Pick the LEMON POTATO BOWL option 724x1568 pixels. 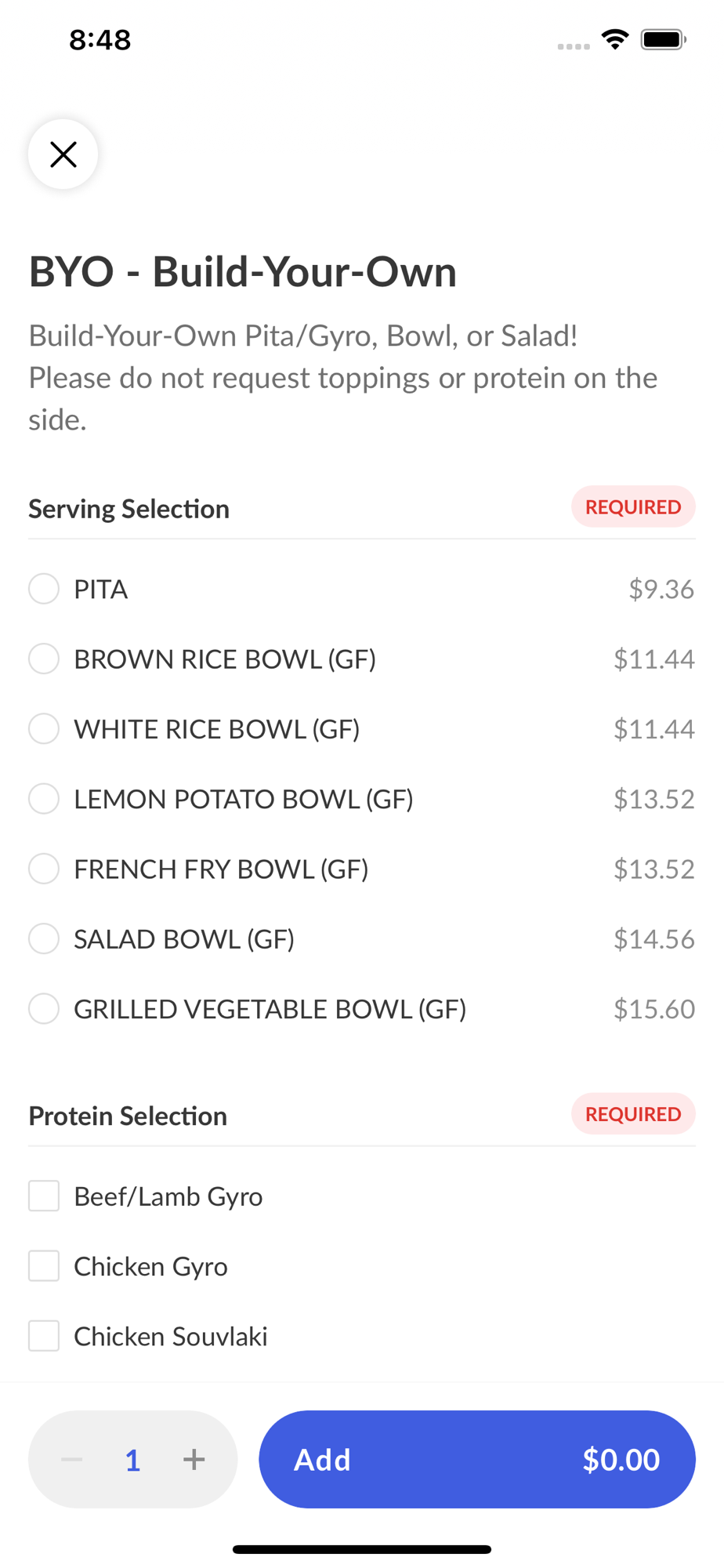click(x=44, y=799)
